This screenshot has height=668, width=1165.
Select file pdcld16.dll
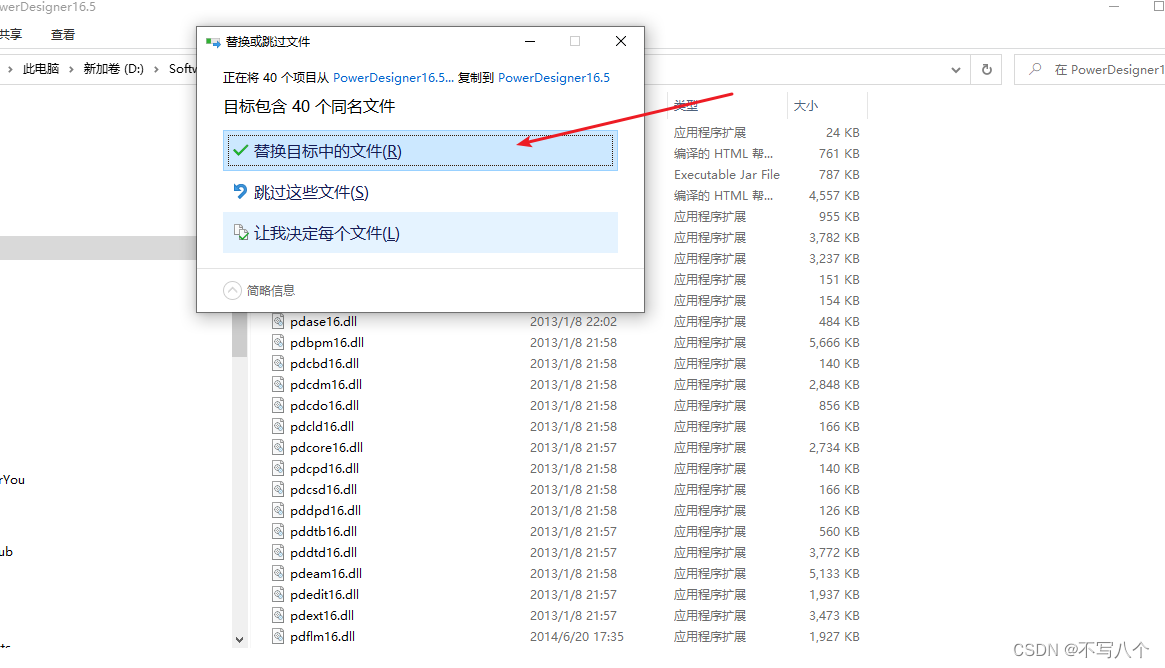(322, 427)
